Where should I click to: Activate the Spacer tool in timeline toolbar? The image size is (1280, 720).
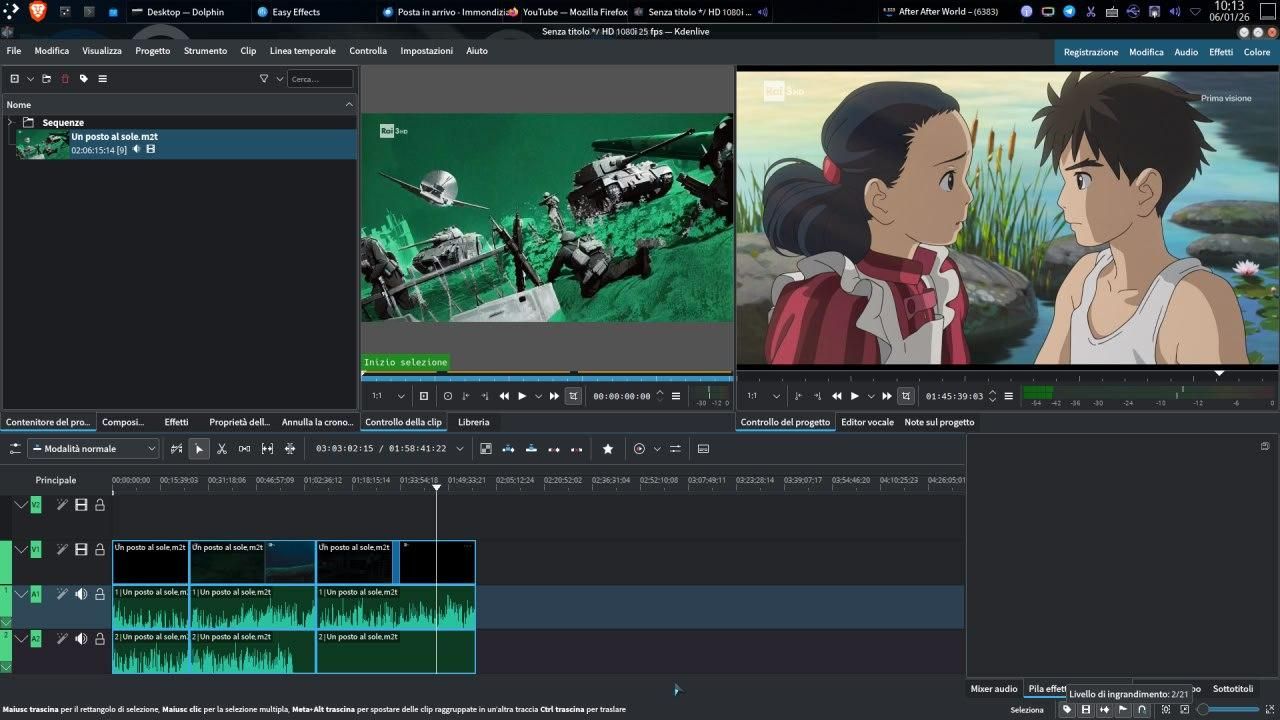point(244,449)
